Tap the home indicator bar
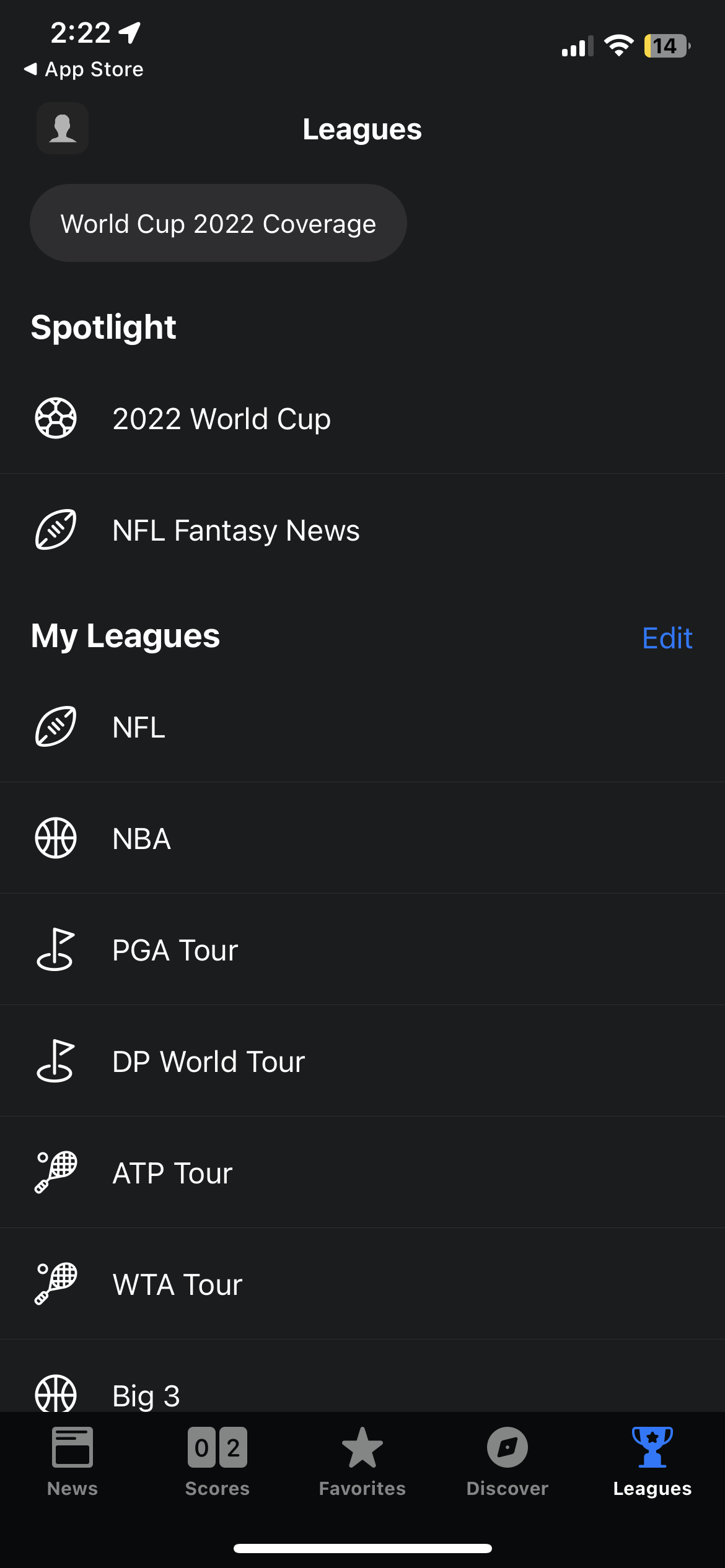 [362, 1548]
